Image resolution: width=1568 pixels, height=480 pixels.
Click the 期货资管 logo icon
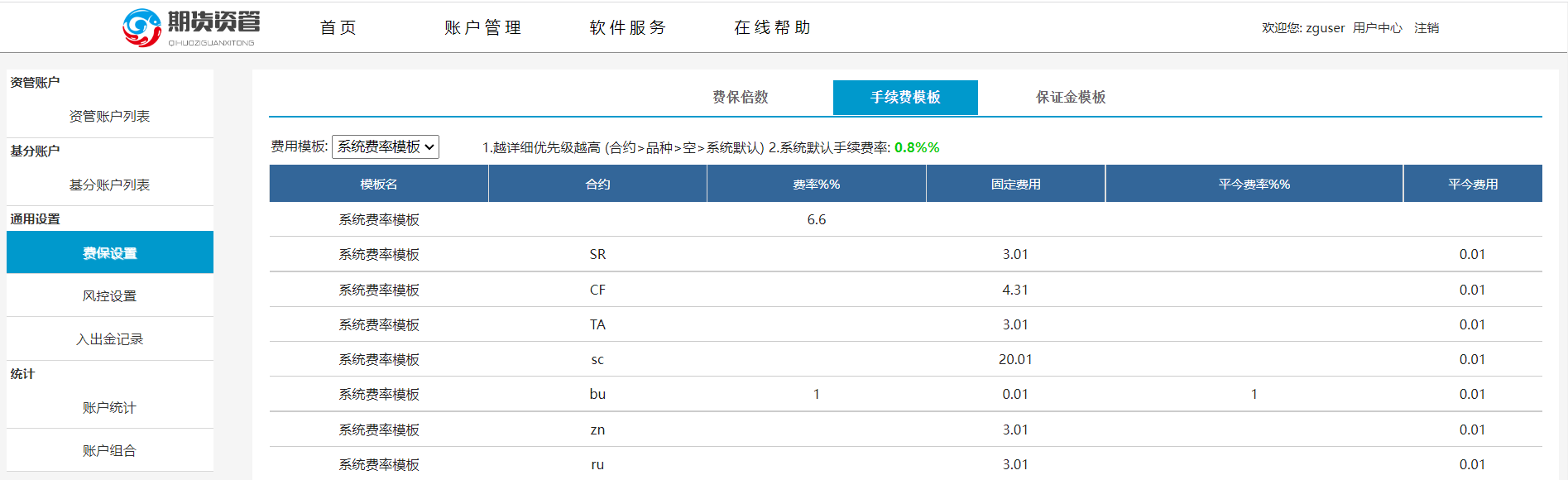pos(142,27)
